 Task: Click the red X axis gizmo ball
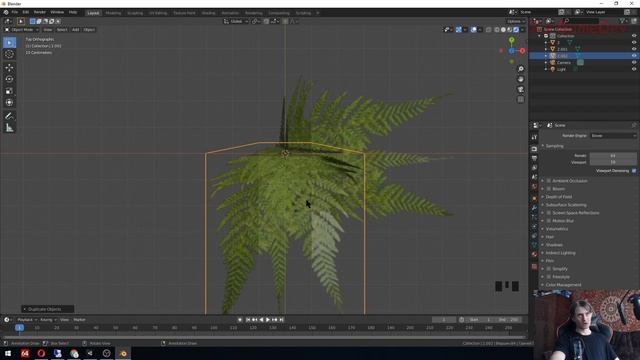pyautogui.click(x=522, y=51)
